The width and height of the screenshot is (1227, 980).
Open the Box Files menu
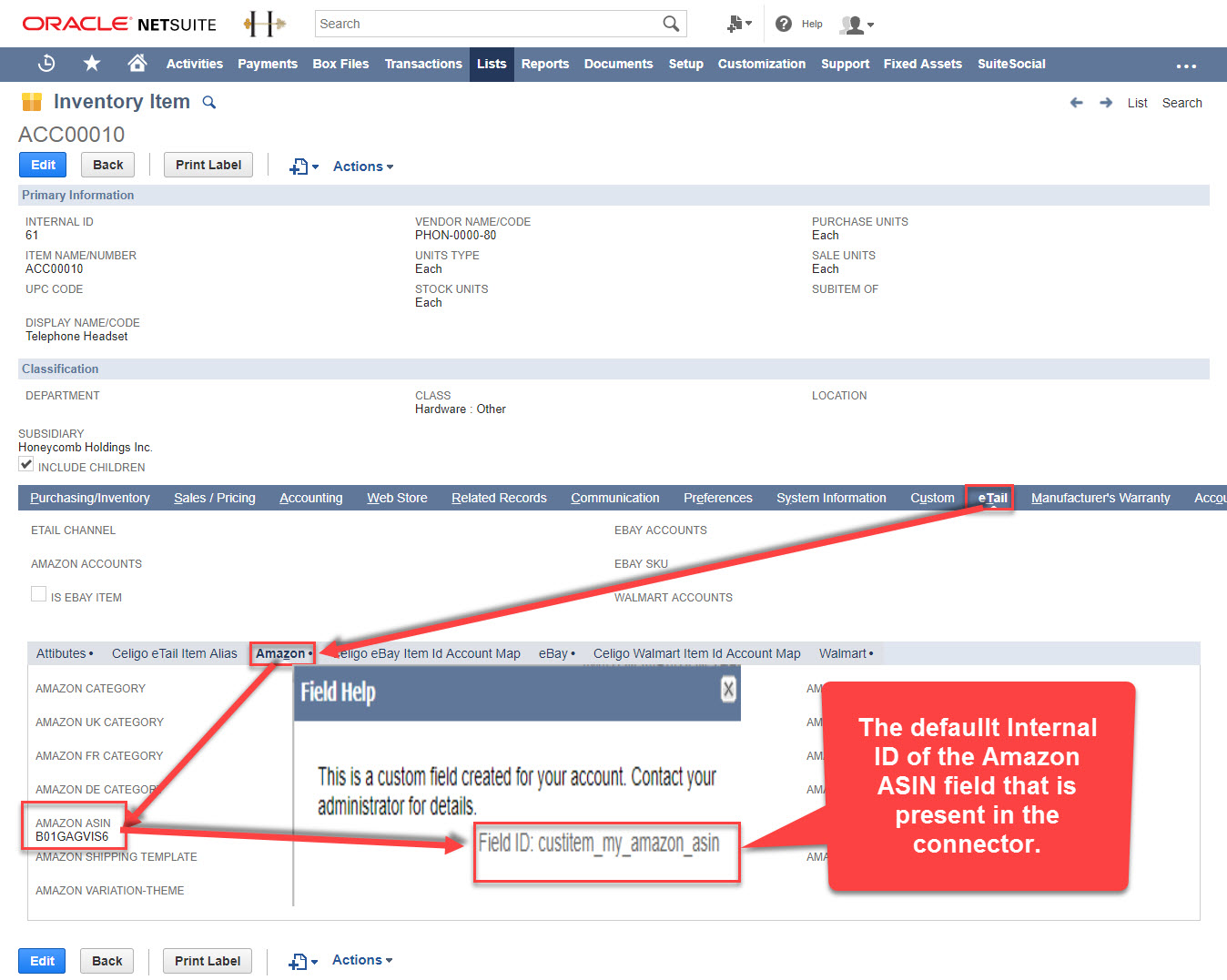pyautogui.click(x=340, y=64)
